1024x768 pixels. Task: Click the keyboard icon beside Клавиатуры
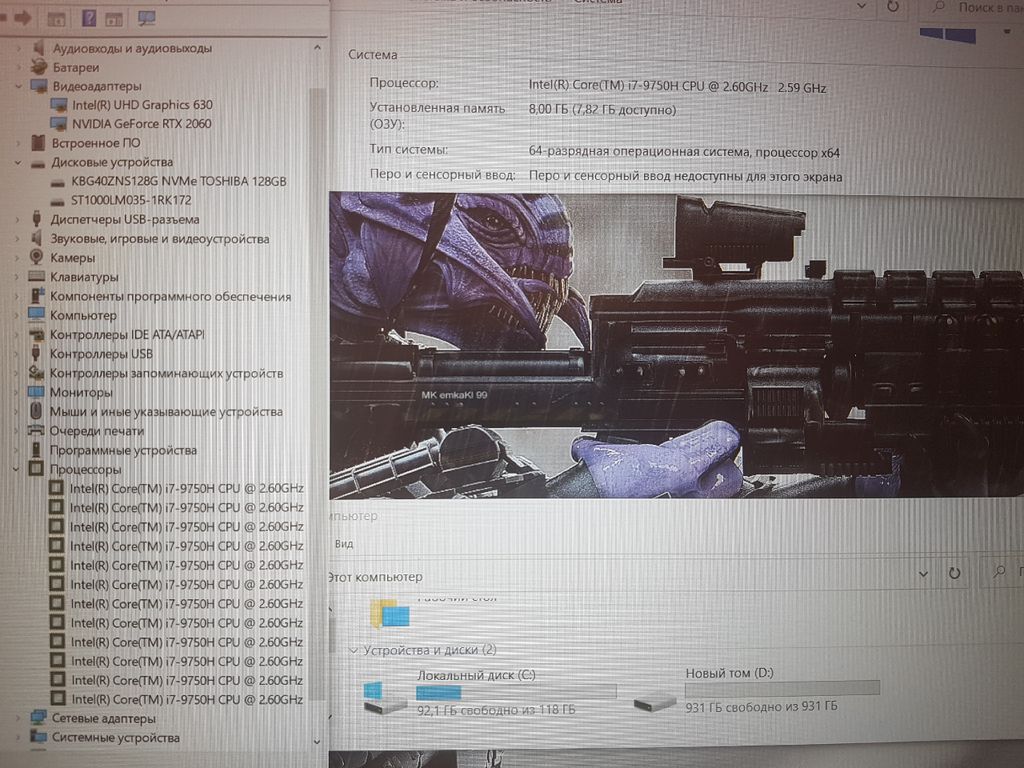37,277
